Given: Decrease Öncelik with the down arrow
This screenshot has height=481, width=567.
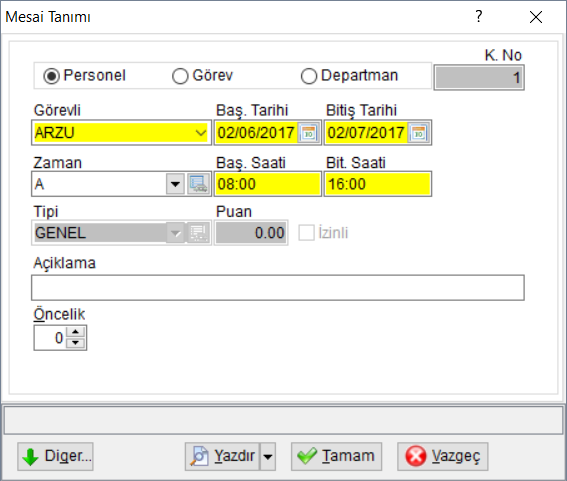Looking at the screenshot, I should [75, 343].
